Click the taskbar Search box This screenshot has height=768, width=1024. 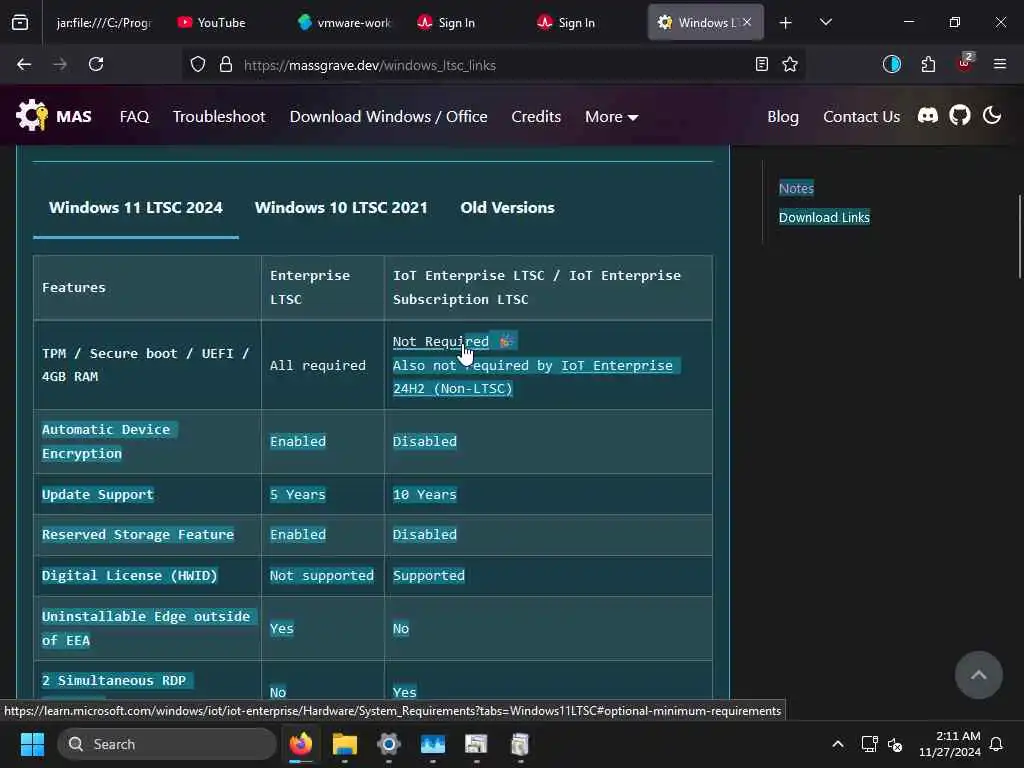tap(167, 744)
